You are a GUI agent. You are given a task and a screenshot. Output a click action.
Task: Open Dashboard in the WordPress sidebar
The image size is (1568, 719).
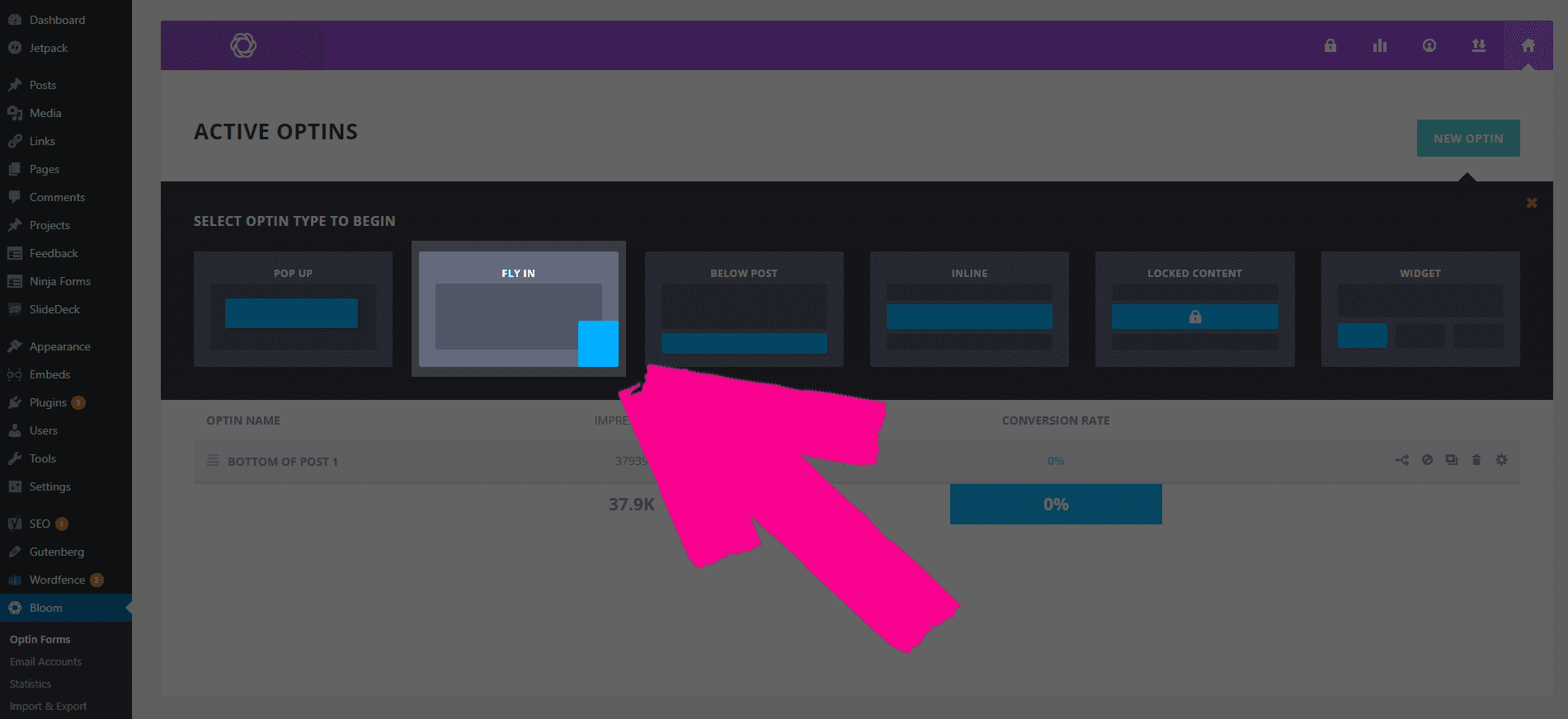point(66,20)
